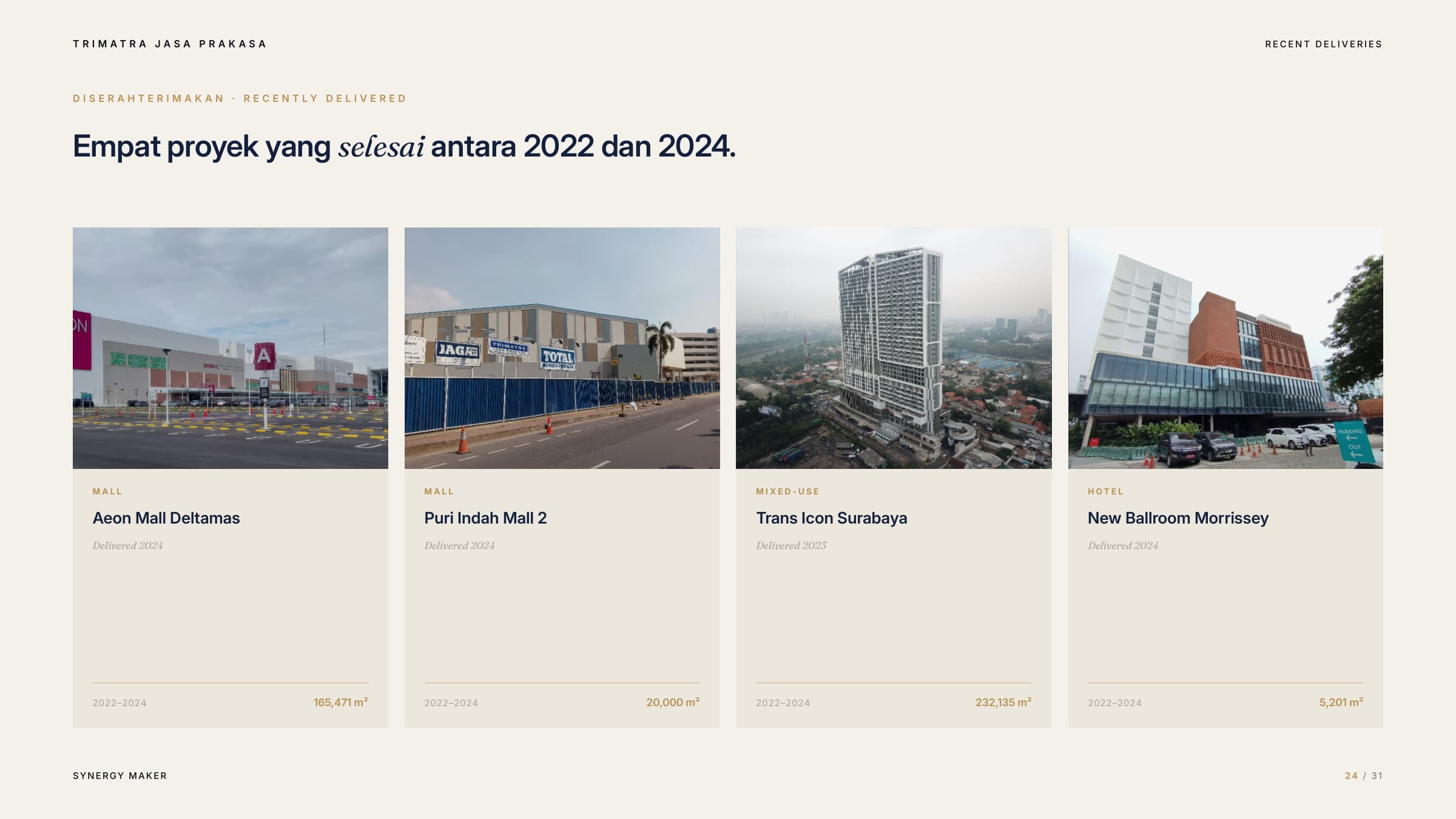Viewport: 1456px width, 819px height.
Task: Click the New Ballroom Morrissey photo
Action: tap(1225, 348)
